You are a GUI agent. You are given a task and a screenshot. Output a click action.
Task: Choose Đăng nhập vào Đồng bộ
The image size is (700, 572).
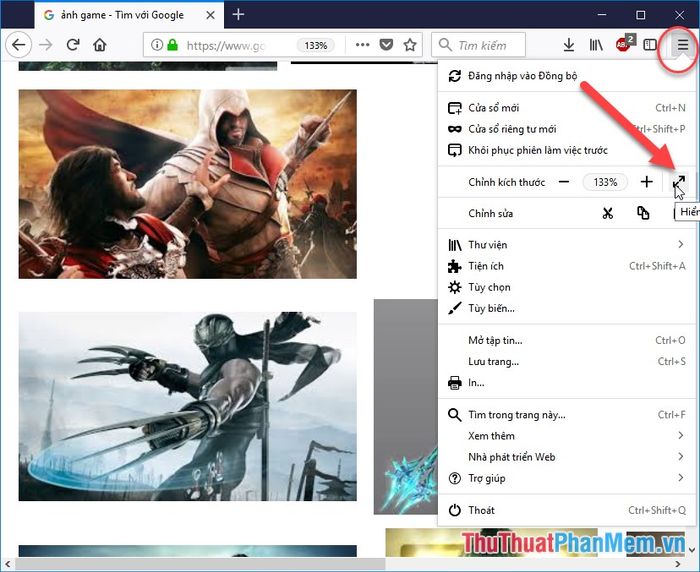click(567, 76)
